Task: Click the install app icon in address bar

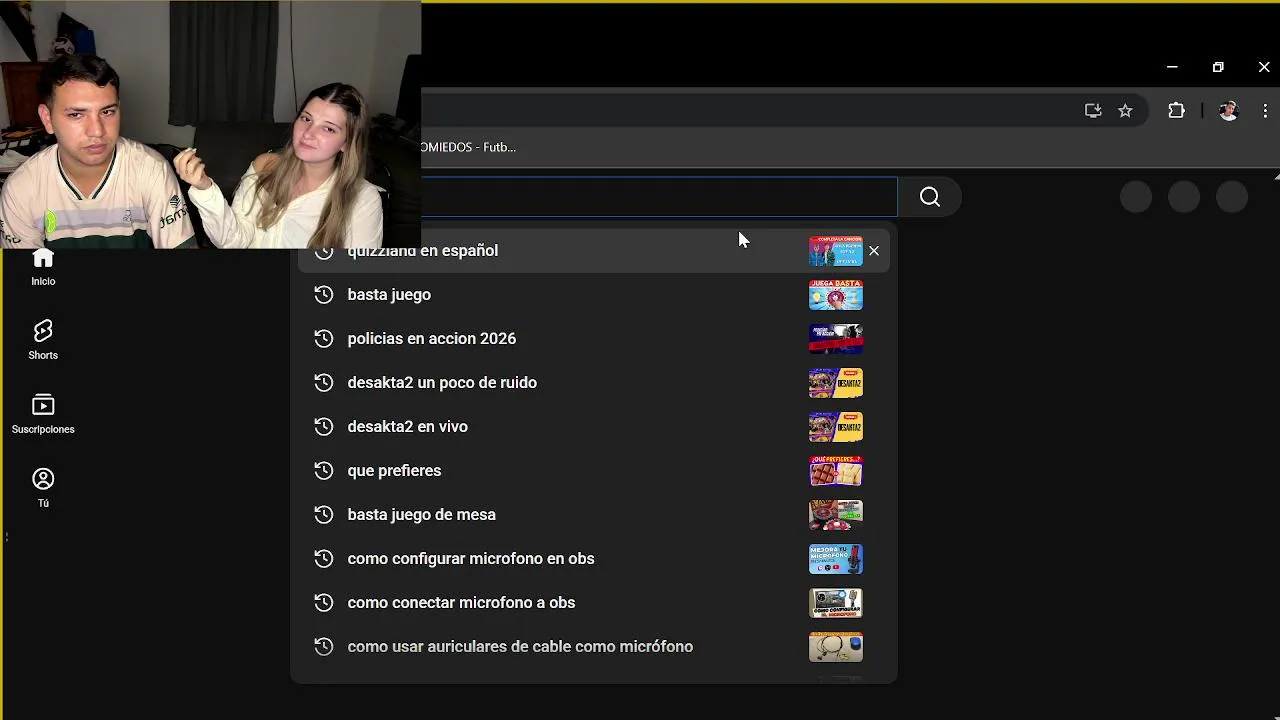Action: 1093,111
